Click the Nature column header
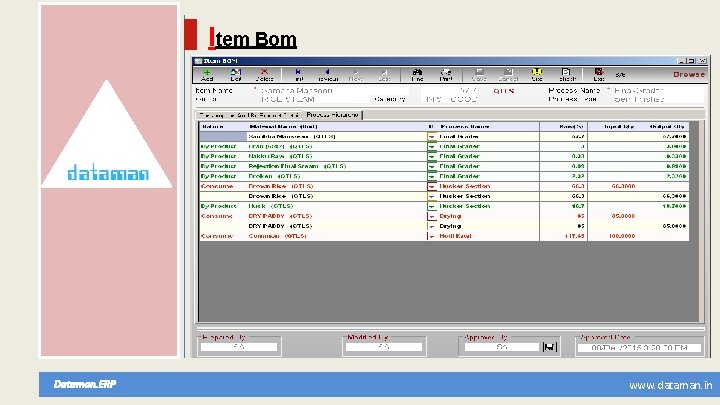The image size is (720, 405). 223,126
